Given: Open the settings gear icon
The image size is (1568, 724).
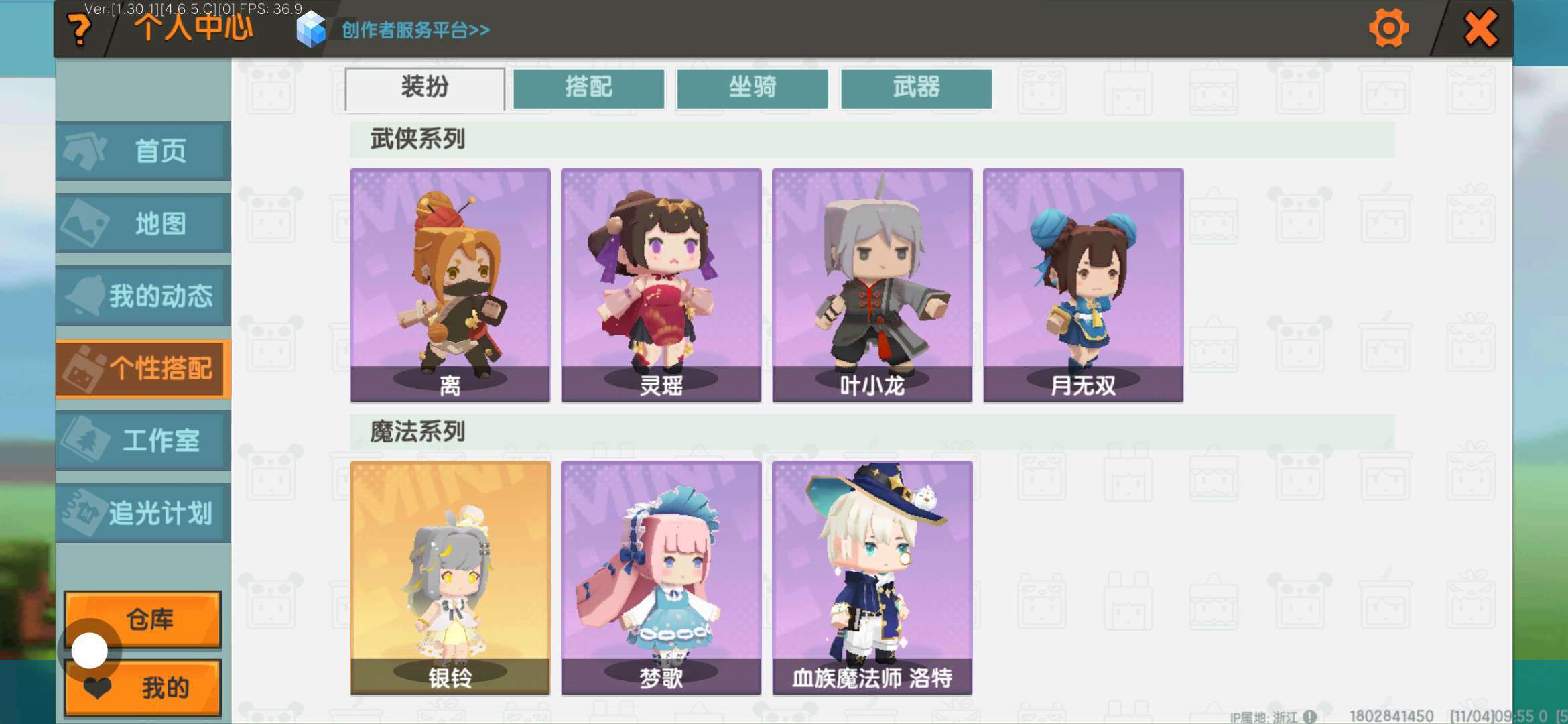Looking at the screenshot, I should pos(1388,29).
